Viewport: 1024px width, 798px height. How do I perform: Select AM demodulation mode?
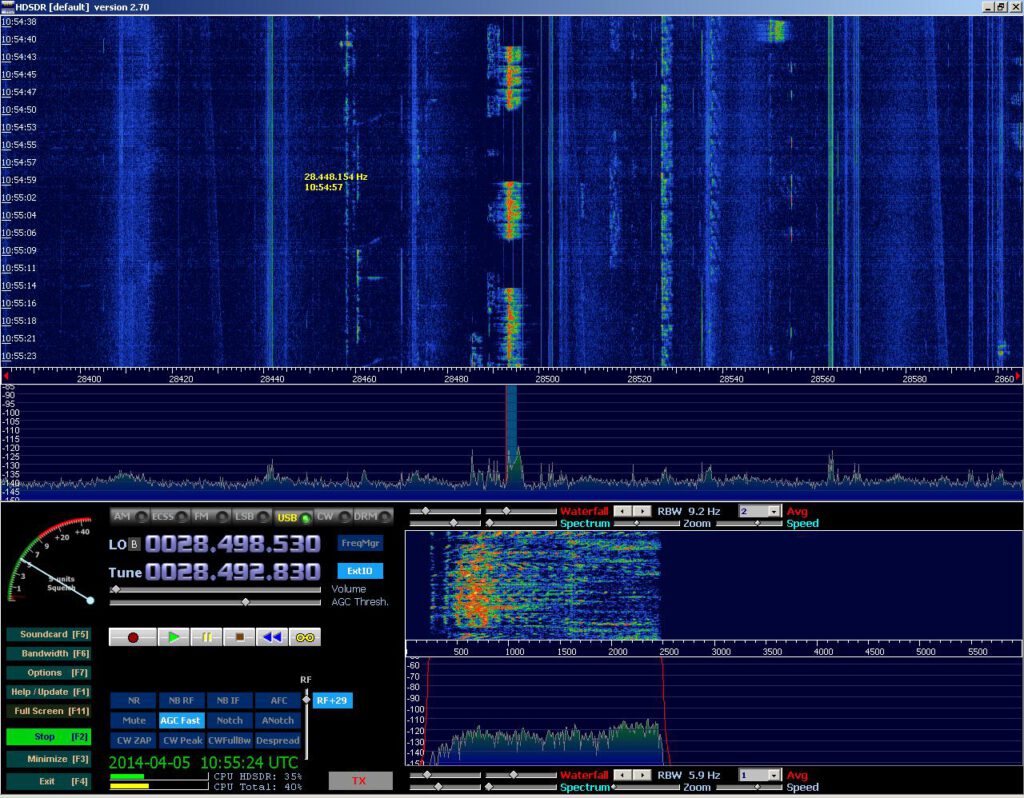(x=126, y=516)
